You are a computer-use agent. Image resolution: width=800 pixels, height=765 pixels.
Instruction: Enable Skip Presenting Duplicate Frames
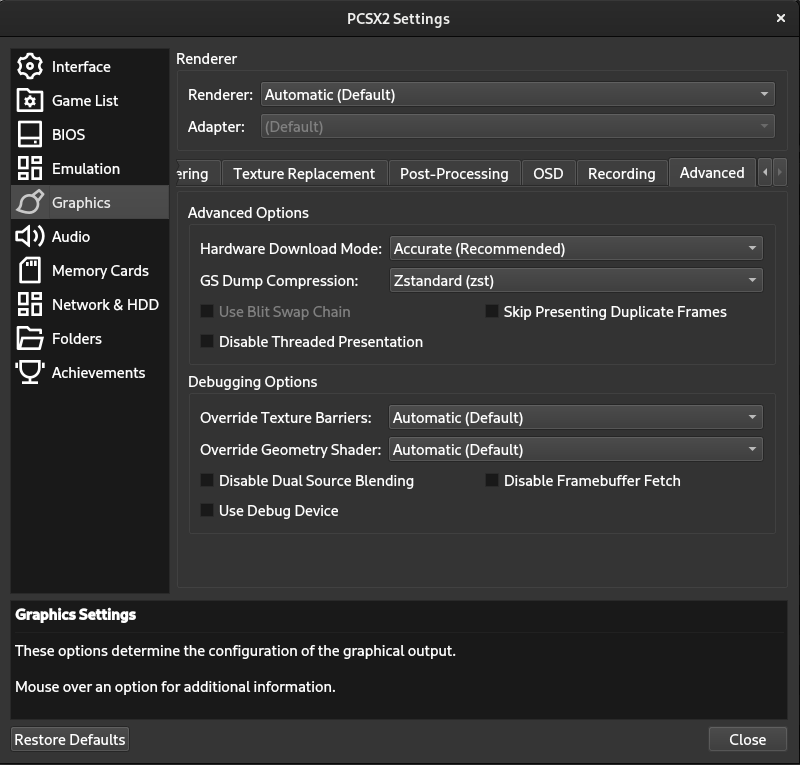491,311
